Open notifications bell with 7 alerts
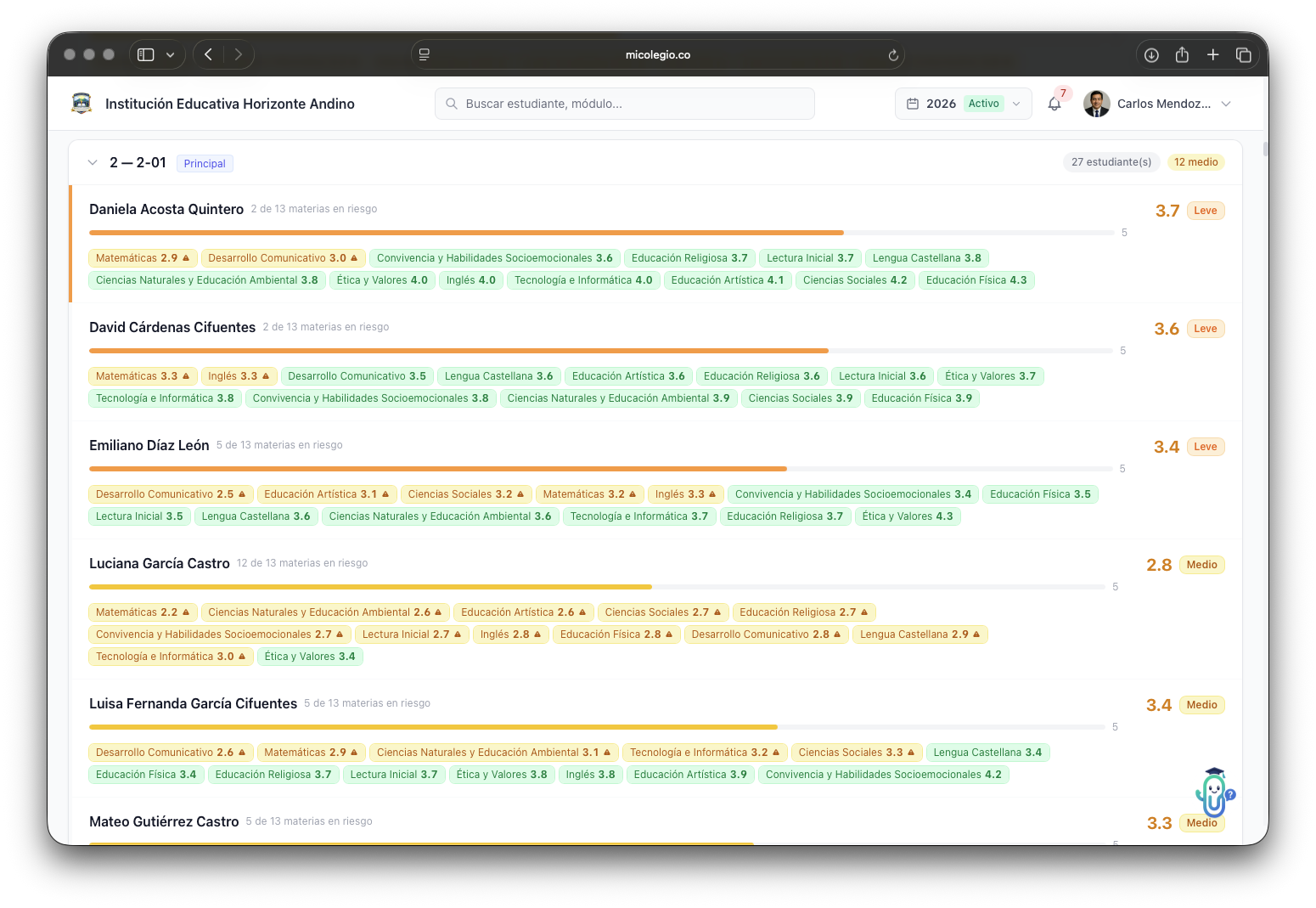 point(1054,104)
